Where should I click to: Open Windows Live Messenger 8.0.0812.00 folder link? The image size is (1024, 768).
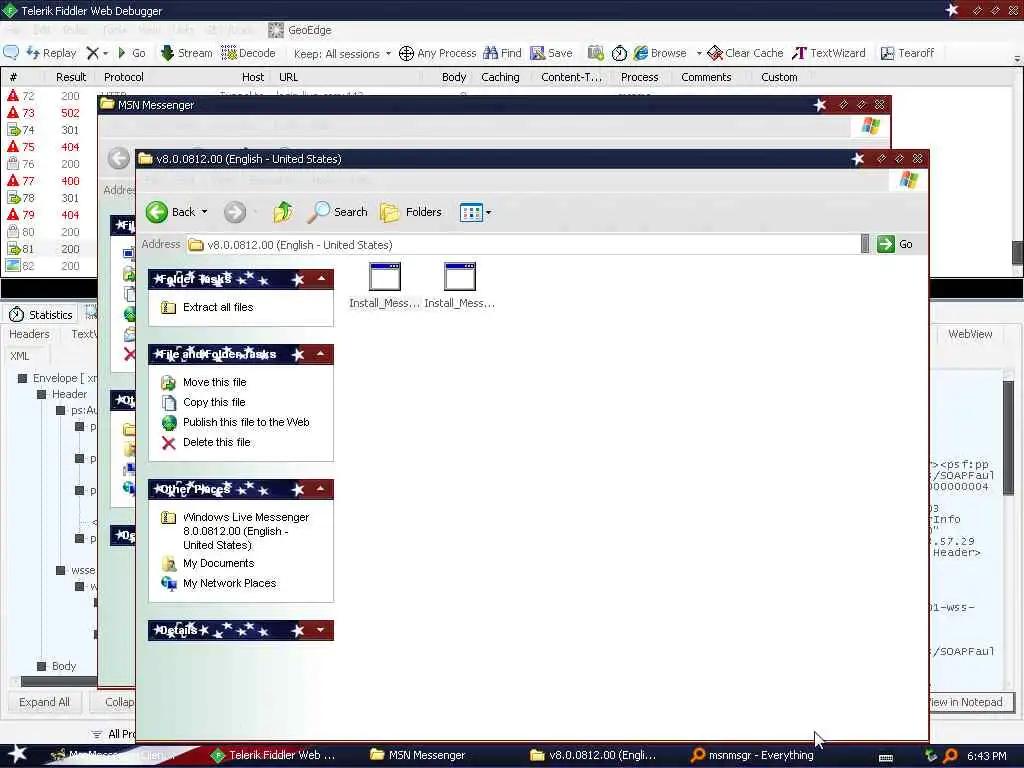(246, 531)
